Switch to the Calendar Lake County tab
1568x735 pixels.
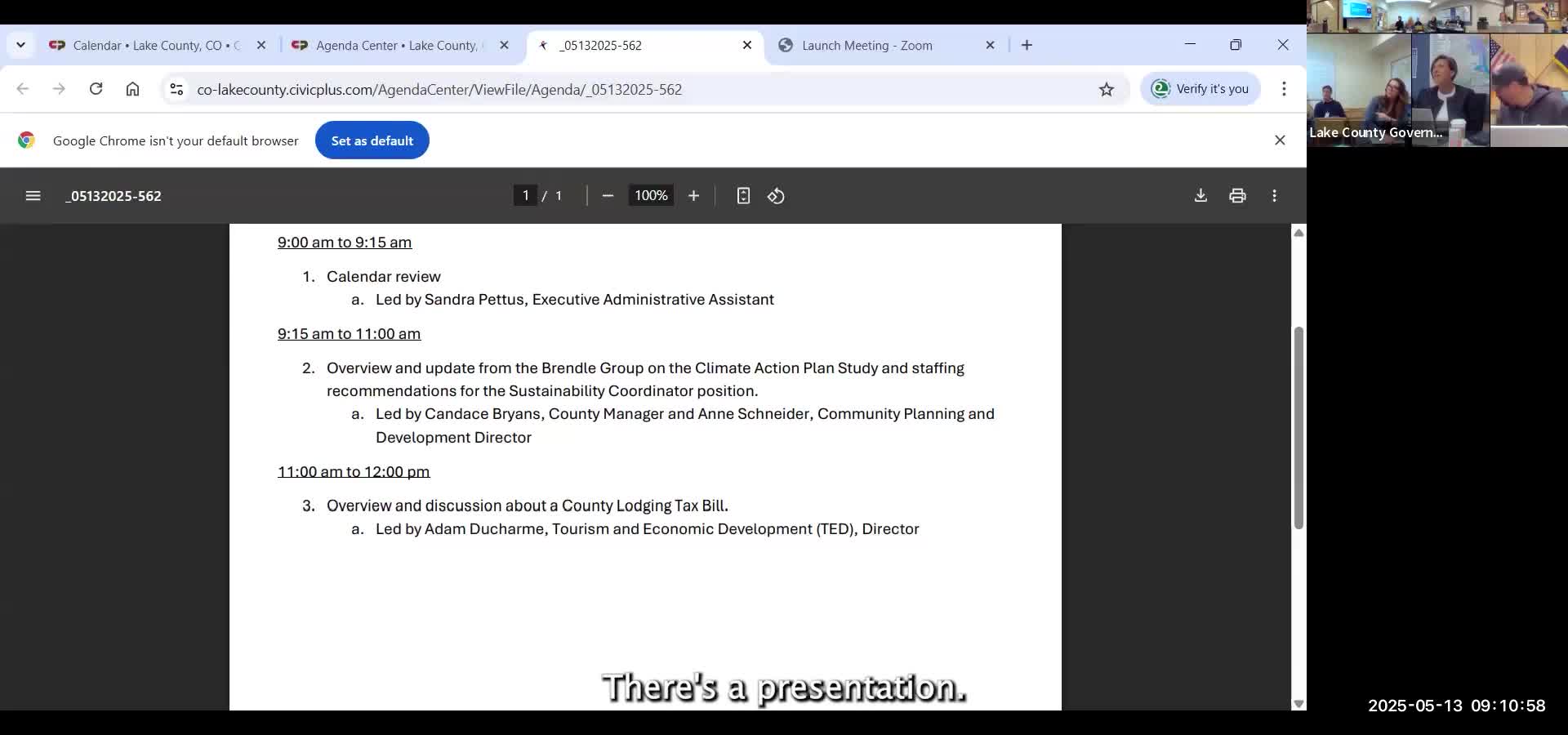[x=147, y=46]
